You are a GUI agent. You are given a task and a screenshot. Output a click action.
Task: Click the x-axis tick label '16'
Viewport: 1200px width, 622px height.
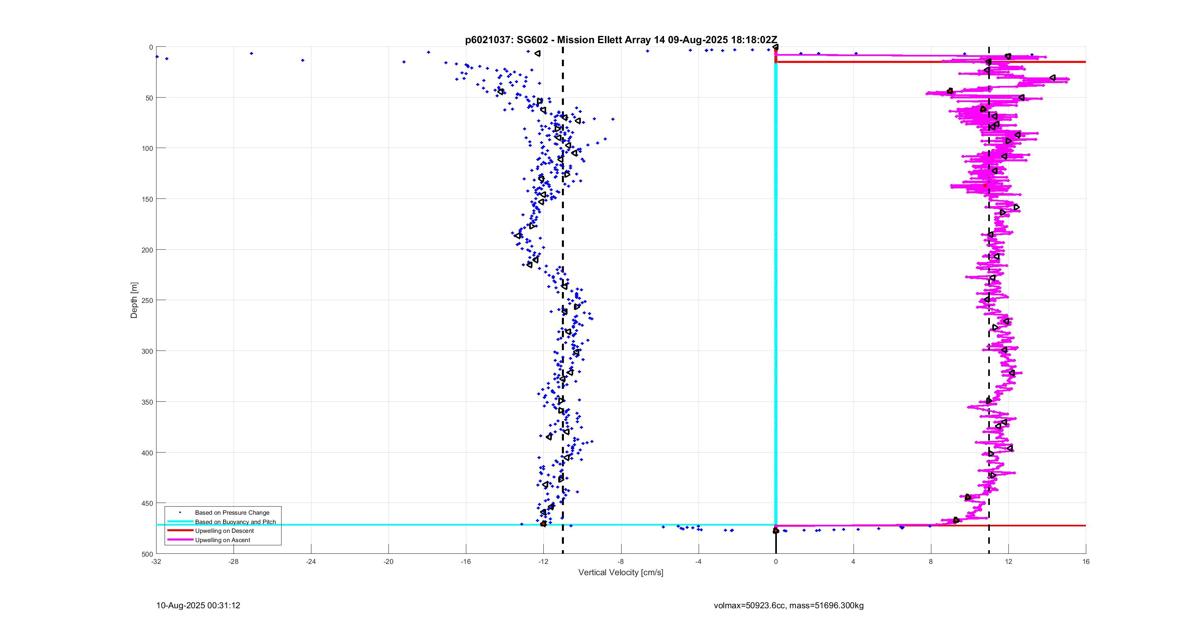1086,561
